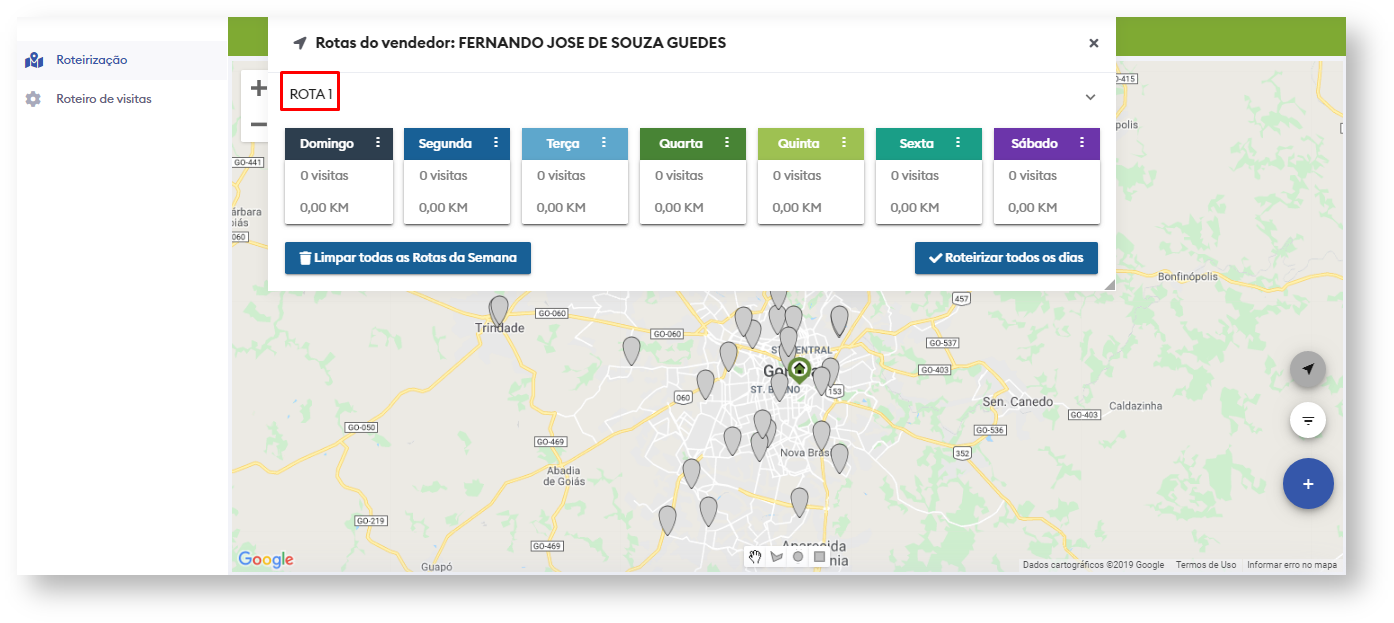Click the blue plus floating button
This screenshot has height=623, width=1394.
[x=1308, y=484]
